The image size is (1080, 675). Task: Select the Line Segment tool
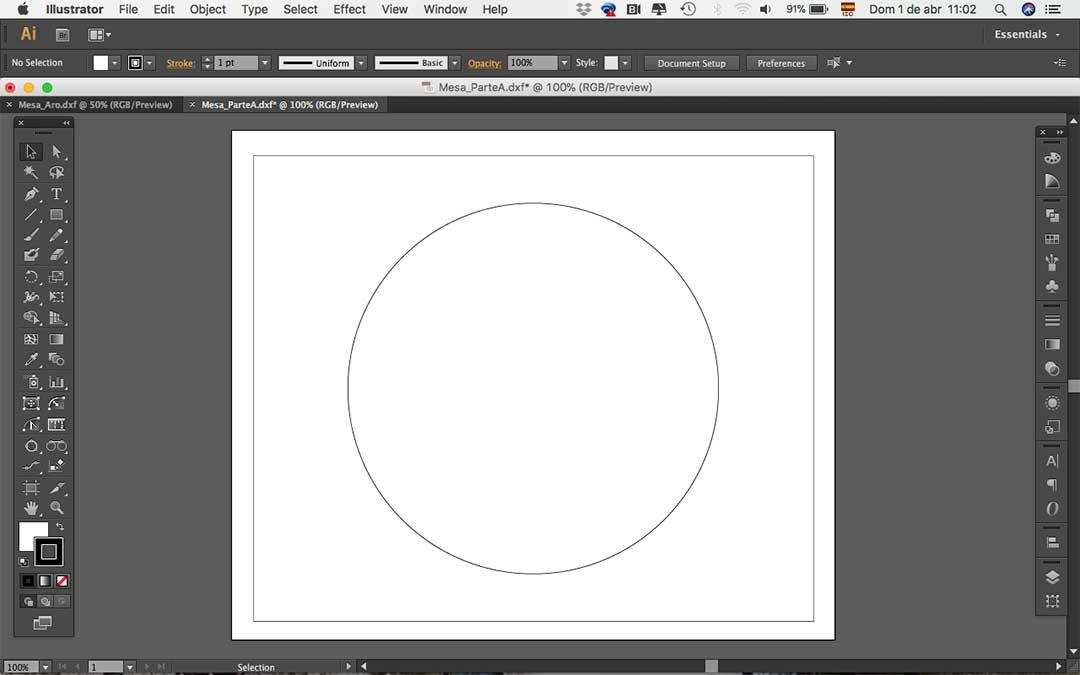31,215
